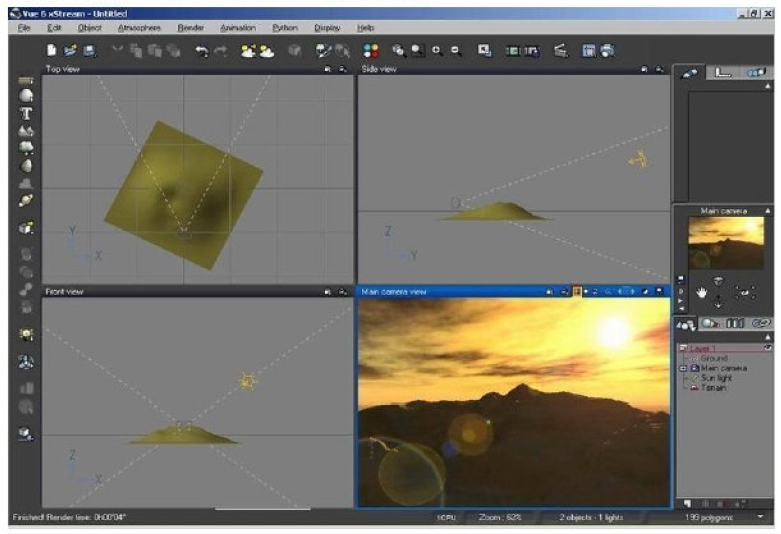Open the status bar dropdown arrow
781x534 pixels.
click(760, 517)
